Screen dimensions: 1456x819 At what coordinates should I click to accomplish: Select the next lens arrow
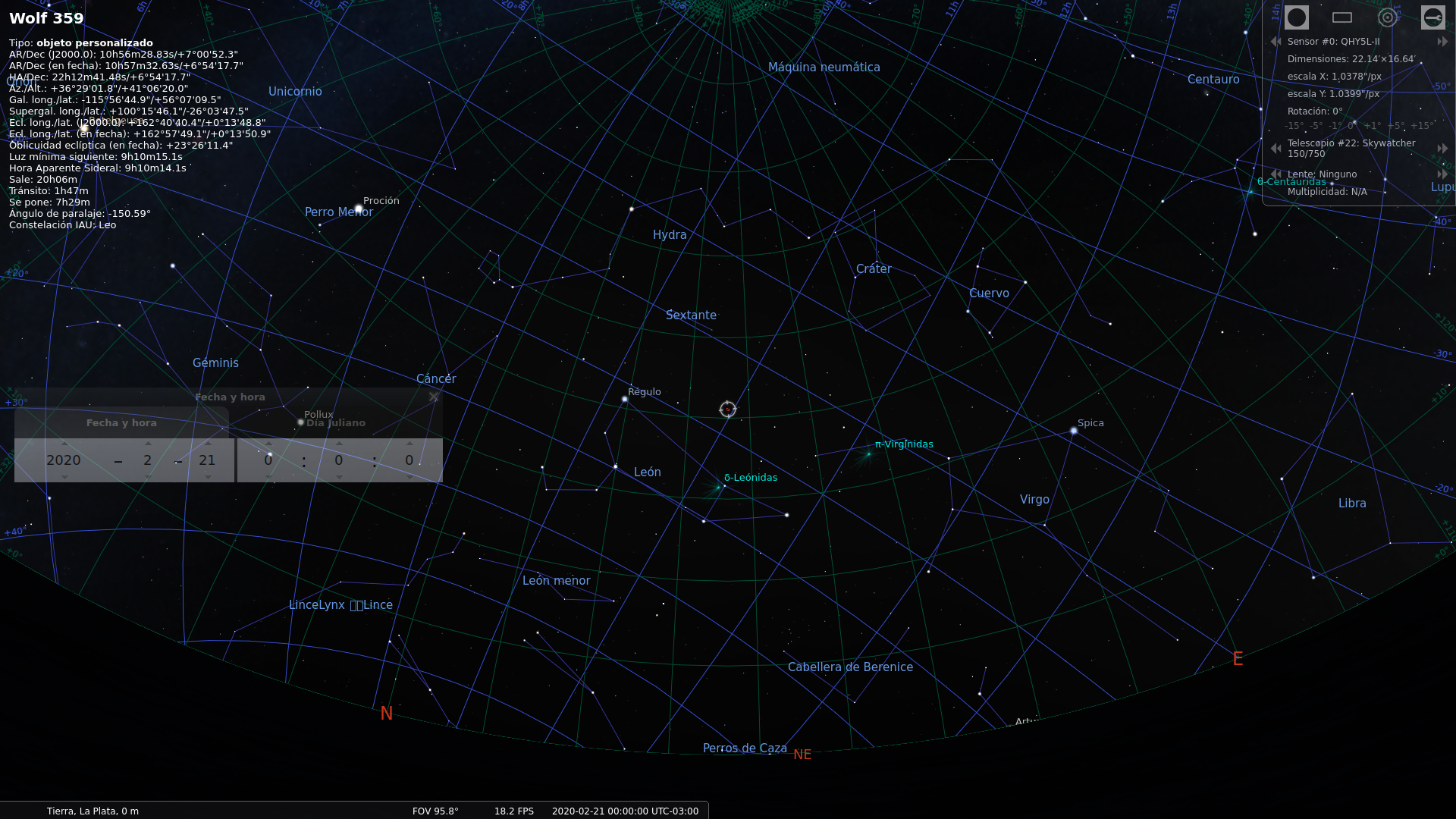click(x=1442, y=174)
